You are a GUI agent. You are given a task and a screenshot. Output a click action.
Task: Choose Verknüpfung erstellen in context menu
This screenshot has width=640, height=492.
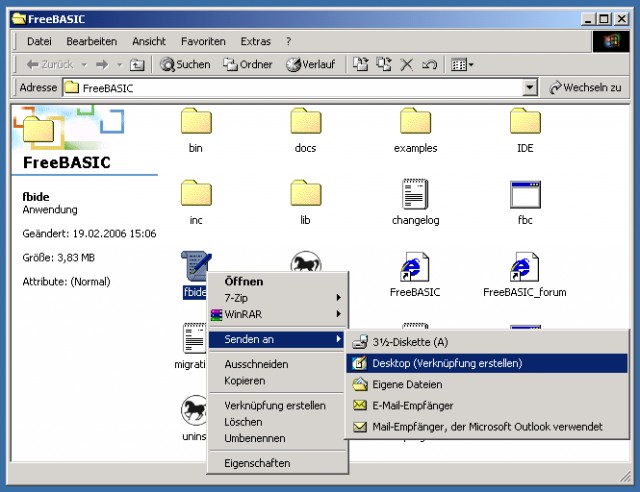click(278, 405)
